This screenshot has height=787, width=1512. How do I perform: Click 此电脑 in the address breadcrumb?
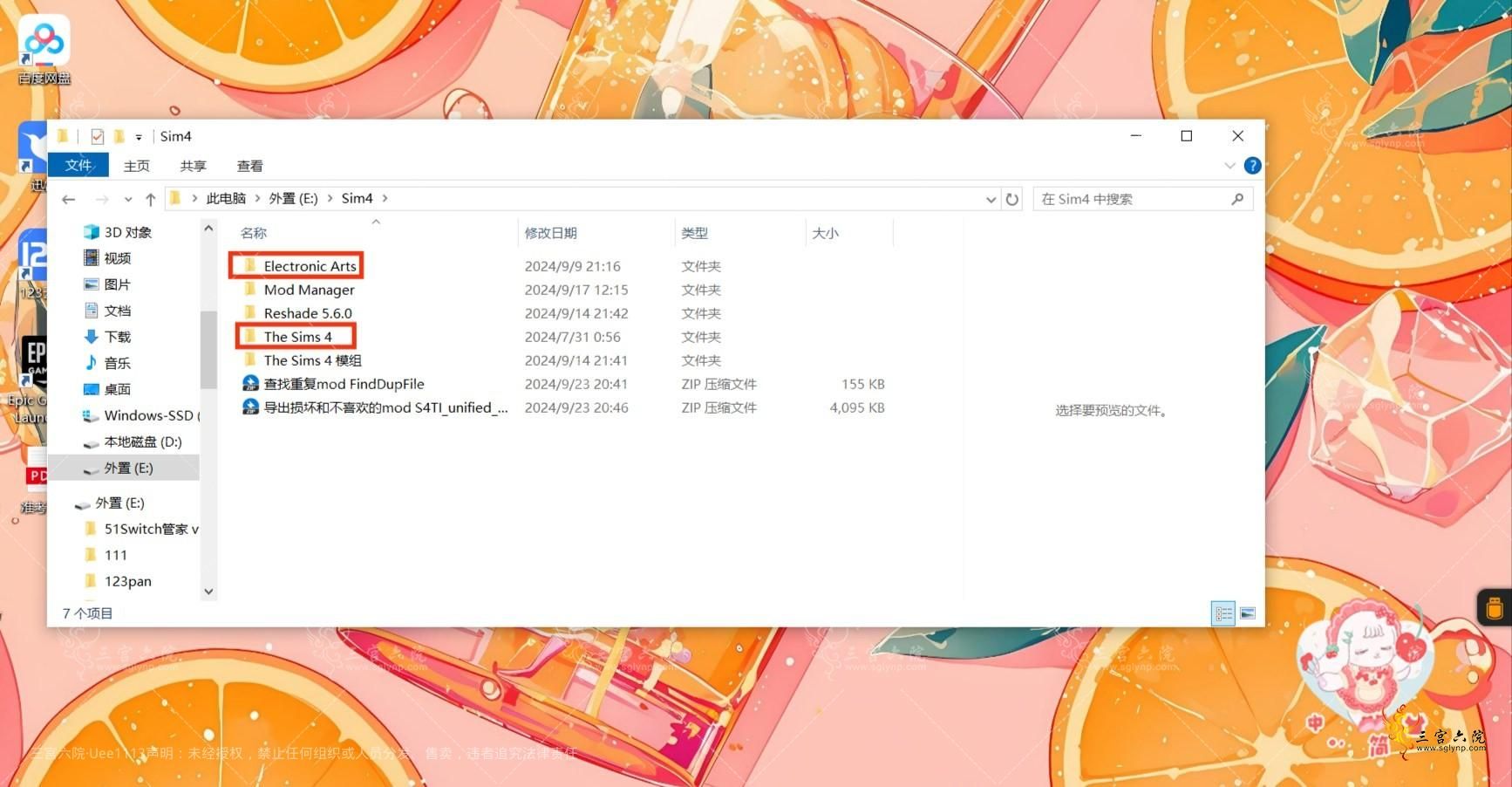[226, 199]
